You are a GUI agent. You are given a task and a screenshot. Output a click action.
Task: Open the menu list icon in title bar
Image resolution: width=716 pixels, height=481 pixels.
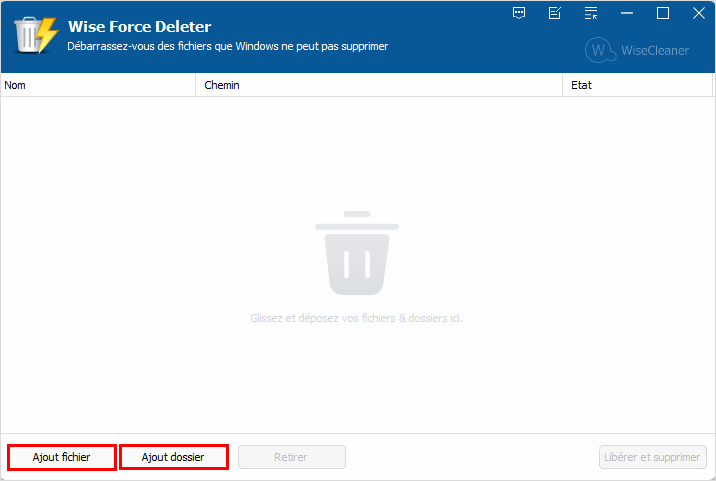coord(590,13)
